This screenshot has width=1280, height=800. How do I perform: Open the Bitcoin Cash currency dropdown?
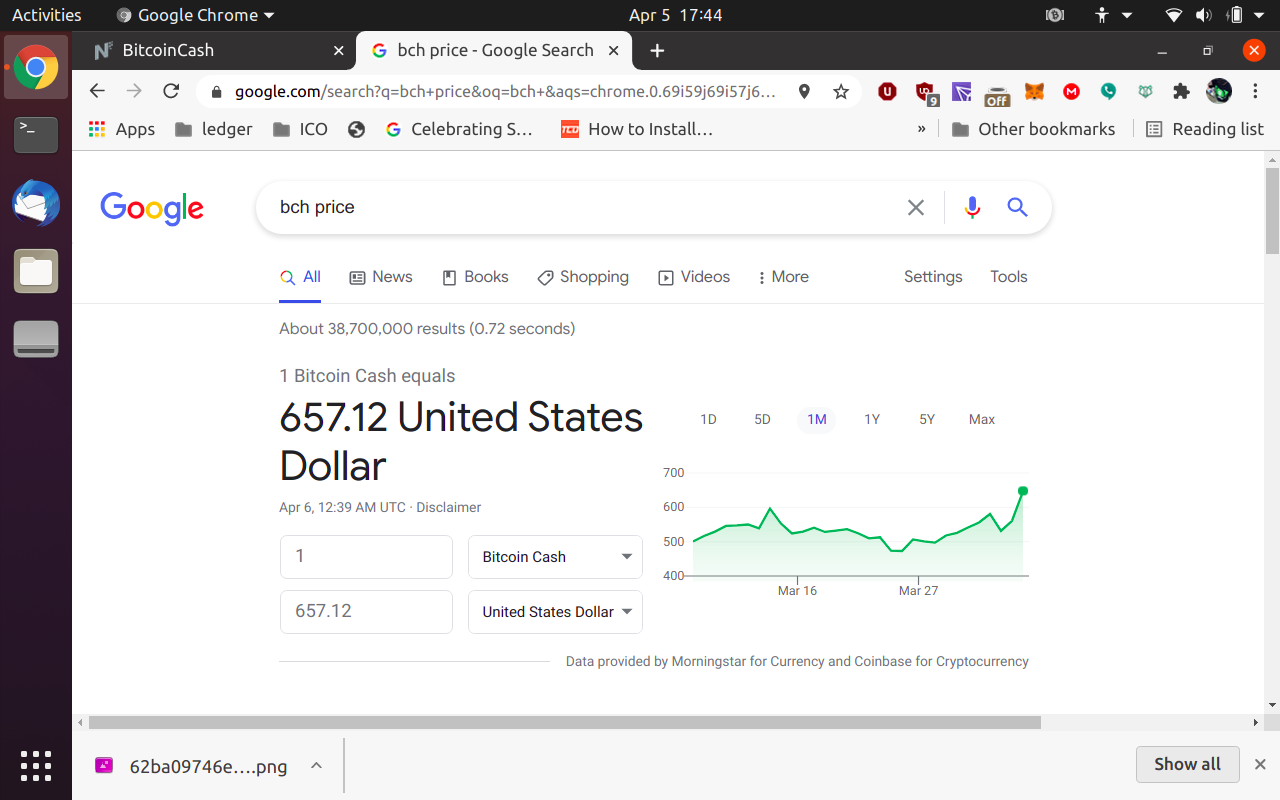(x=555, y=557)
